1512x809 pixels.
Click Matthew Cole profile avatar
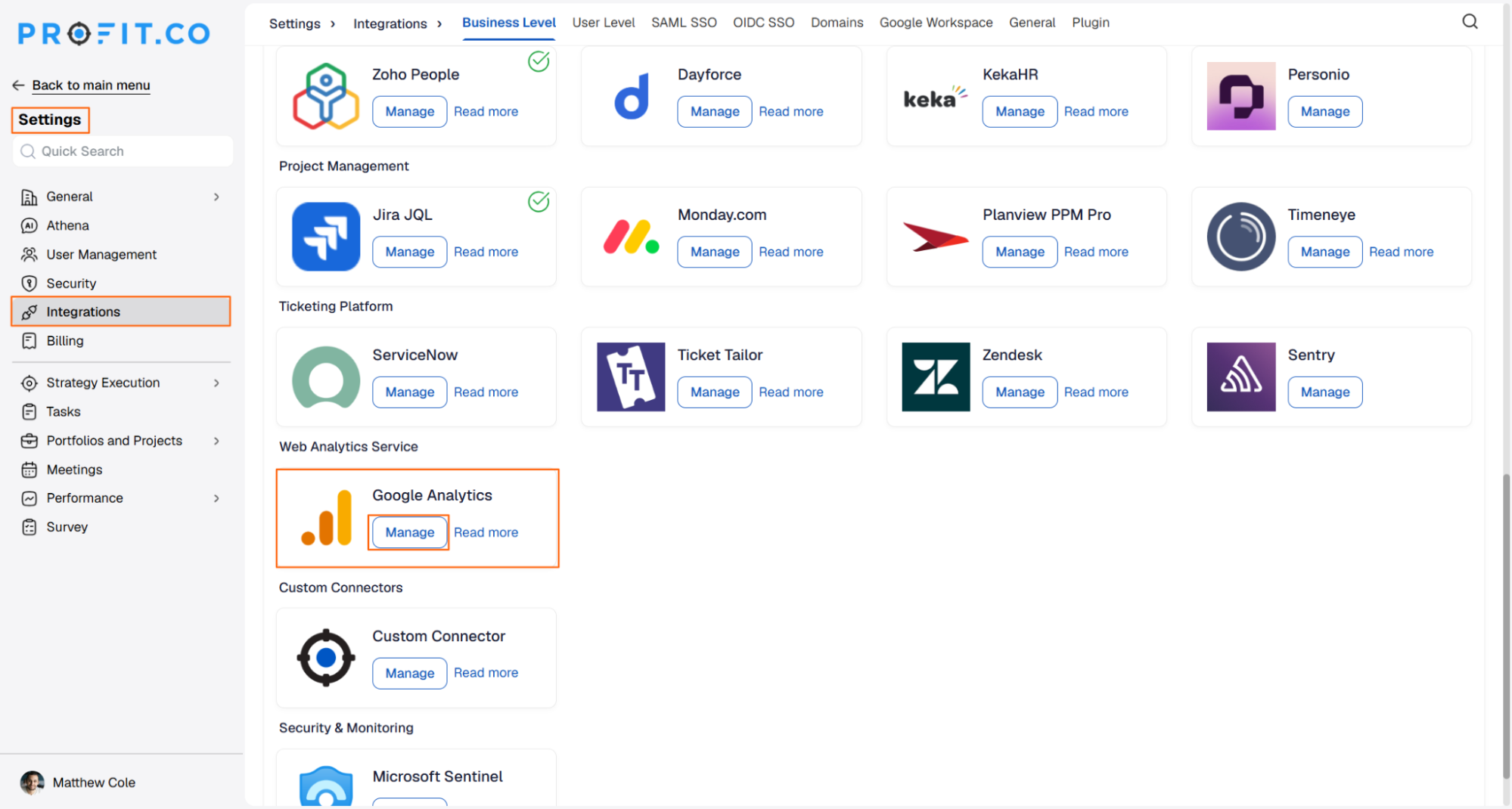coord(32,783)
